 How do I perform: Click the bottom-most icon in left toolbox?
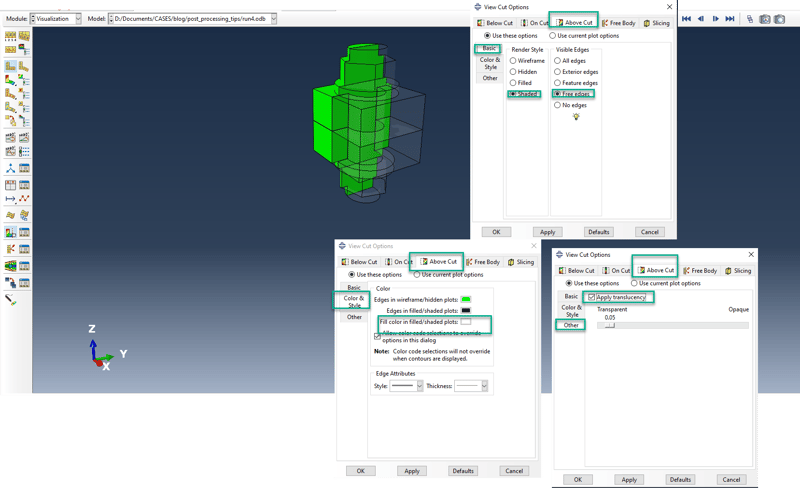tap(11, 298)
